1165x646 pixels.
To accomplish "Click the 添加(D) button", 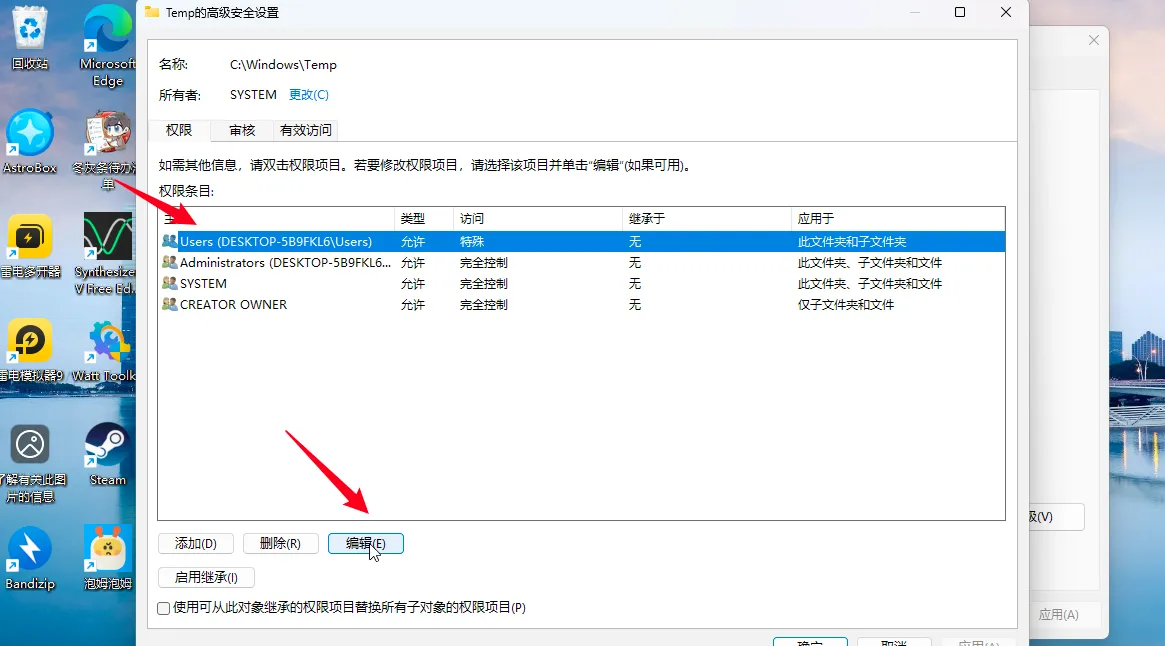I will [196, 543].
